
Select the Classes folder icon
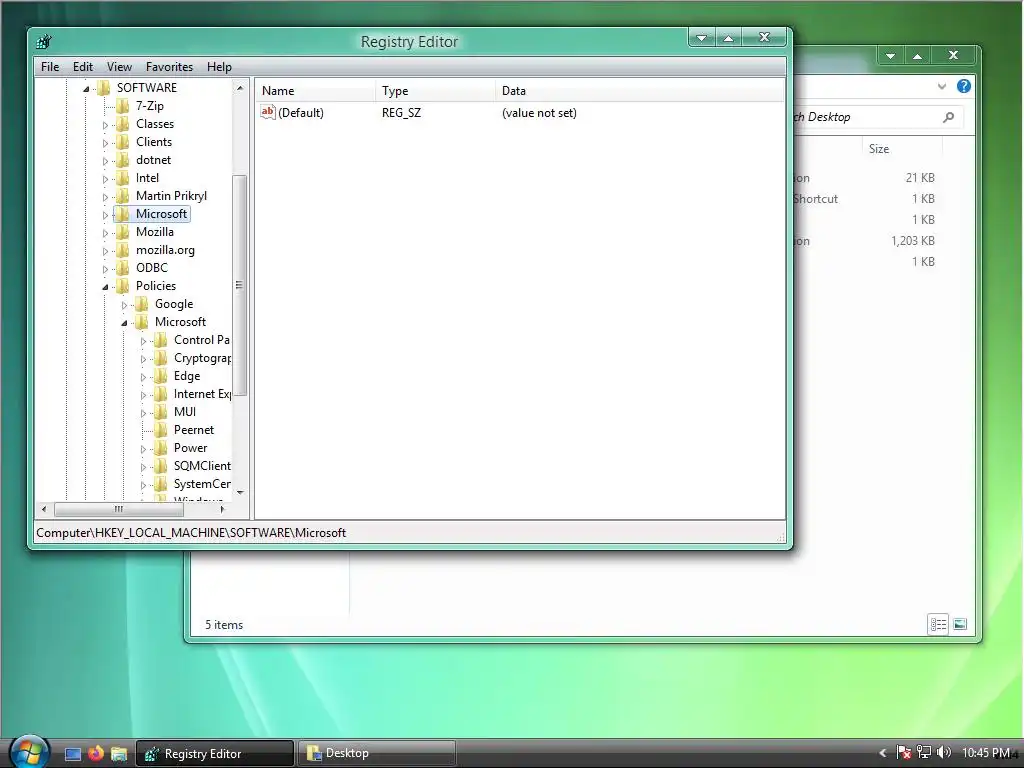[x=122, y=124]
